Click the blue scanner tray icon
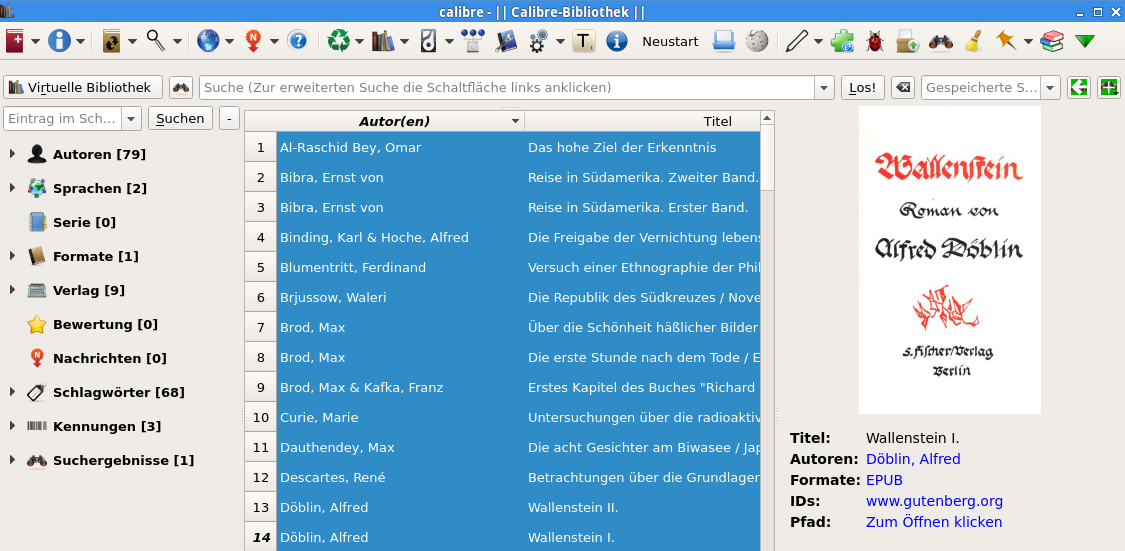 point(724,41)
